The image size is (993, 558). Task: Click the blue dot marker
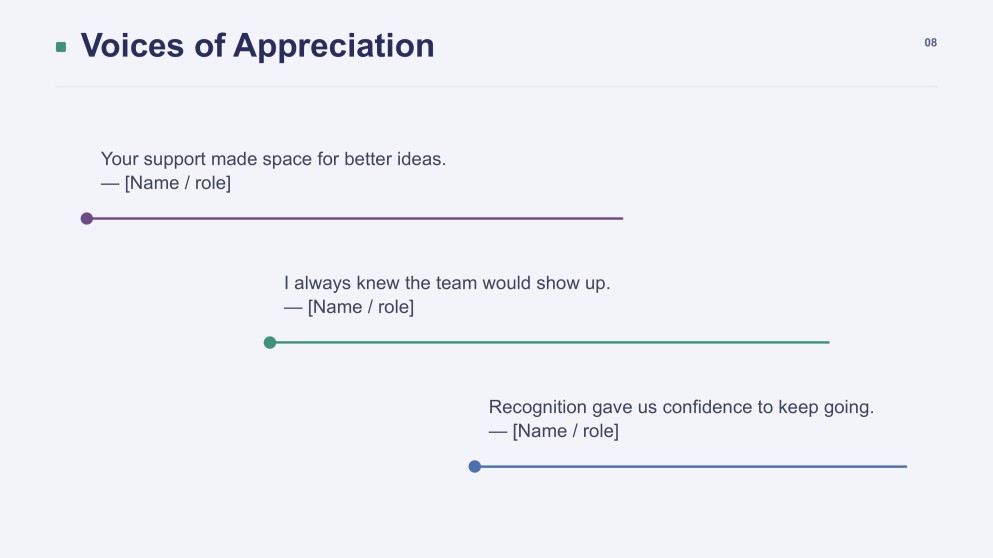[474, 467]
